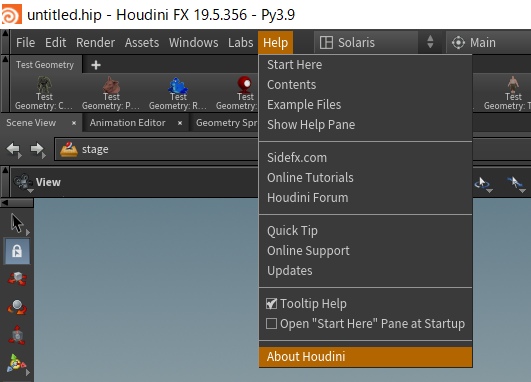Choose Contents from Help menu
This screenshot has width=531, height=382.
tap(366, 85)
